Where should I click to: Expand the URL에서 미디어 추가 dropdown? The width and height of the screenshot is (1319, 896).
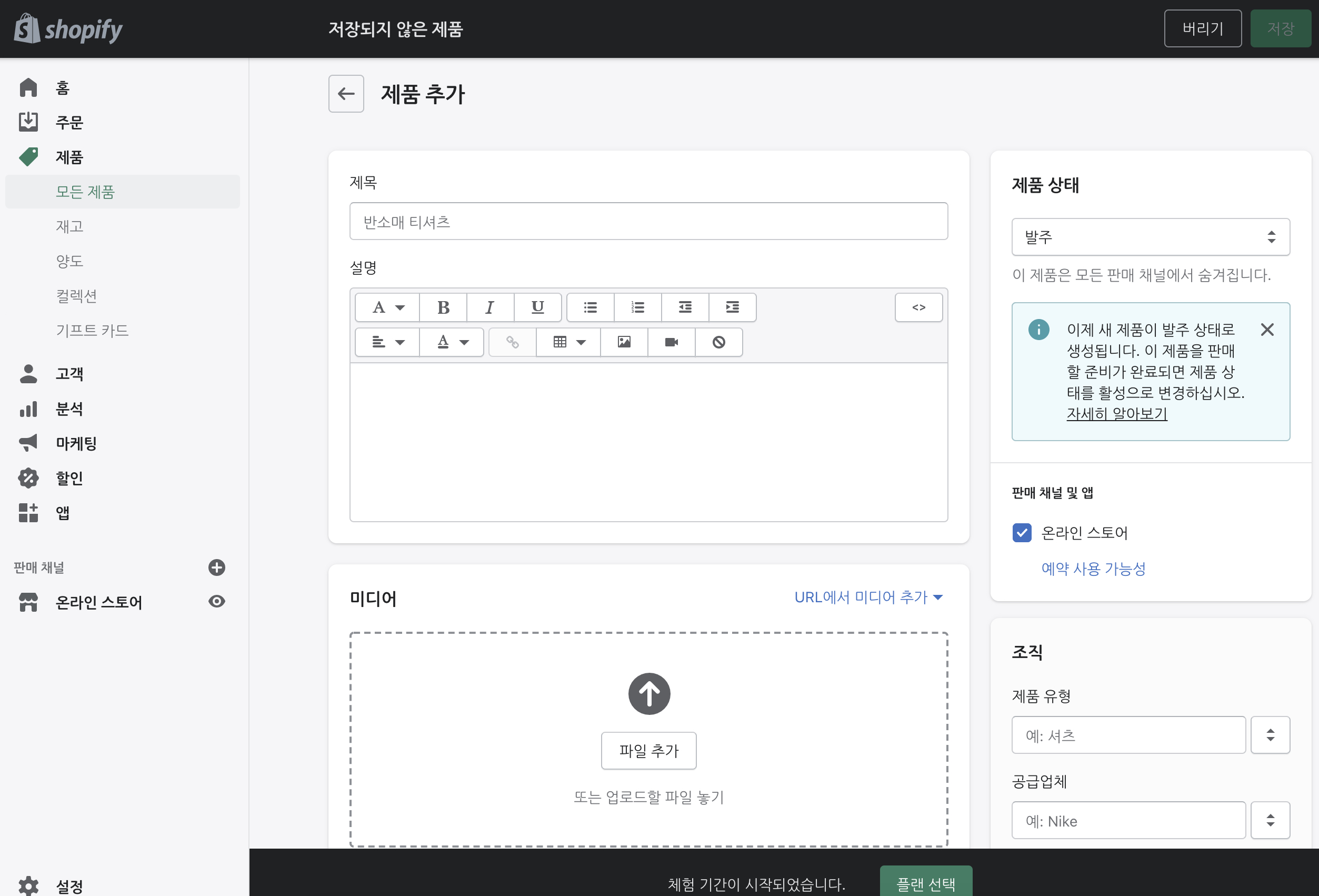(x=868, y=597)
